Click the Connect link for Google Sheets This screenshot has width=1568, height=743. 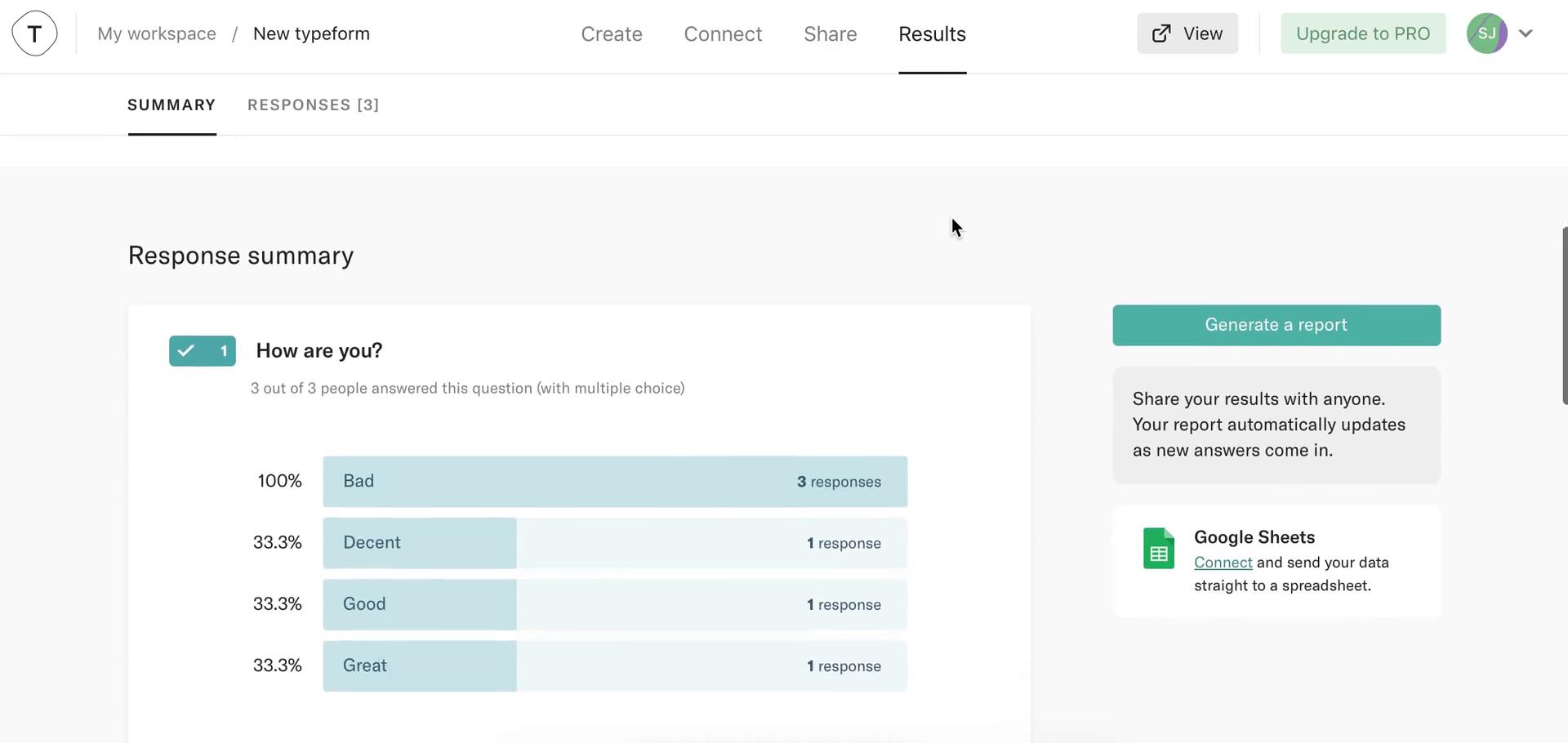[1223, 563]
